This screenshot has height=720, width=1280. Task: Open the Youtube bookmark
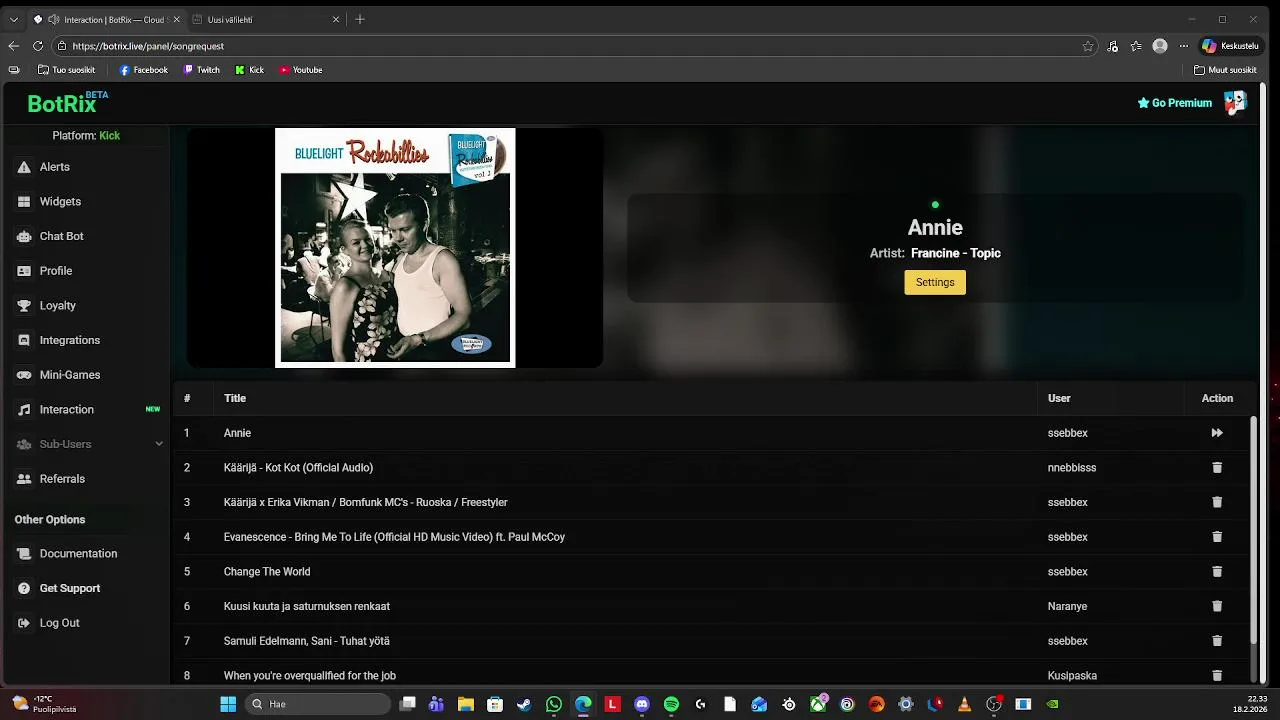pos(300,70)
